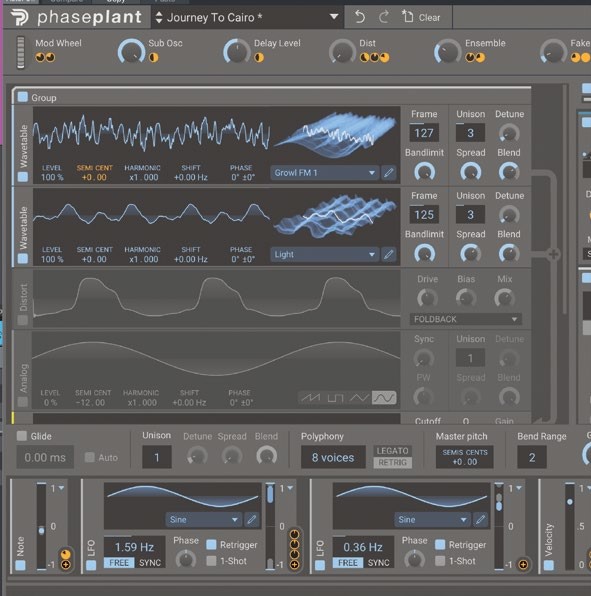Viewport: 591px width, 596px height.
Task: Edit first LFO shape with pencil icon
Action: click(252, 519)
